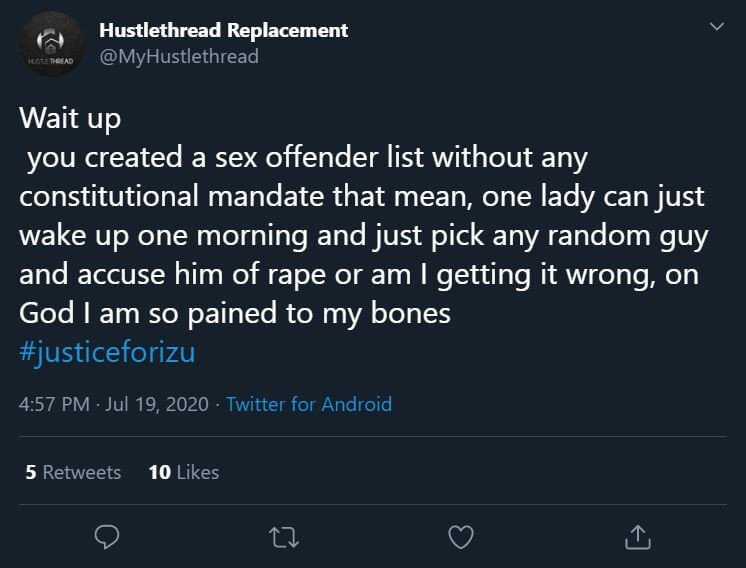
Task: Click the Hustle Thread logo text in avatar
Action: 51,61
